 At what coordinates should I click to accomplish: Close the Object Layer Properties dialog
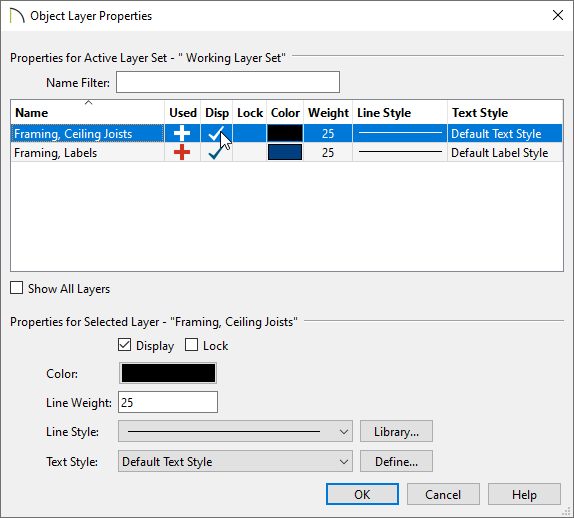pos(558,15)
